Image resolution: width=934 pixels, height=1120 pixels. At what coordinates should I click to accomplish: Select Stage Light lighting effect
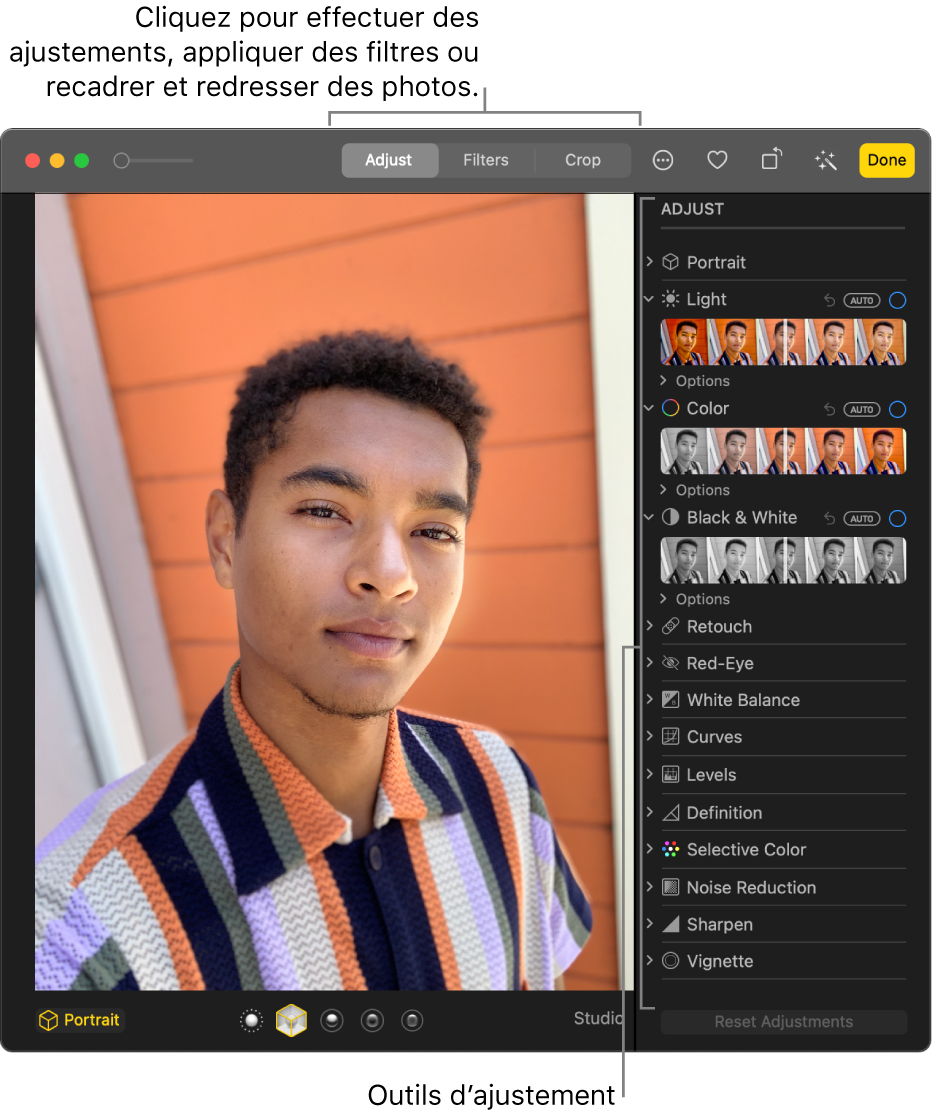372,1021
